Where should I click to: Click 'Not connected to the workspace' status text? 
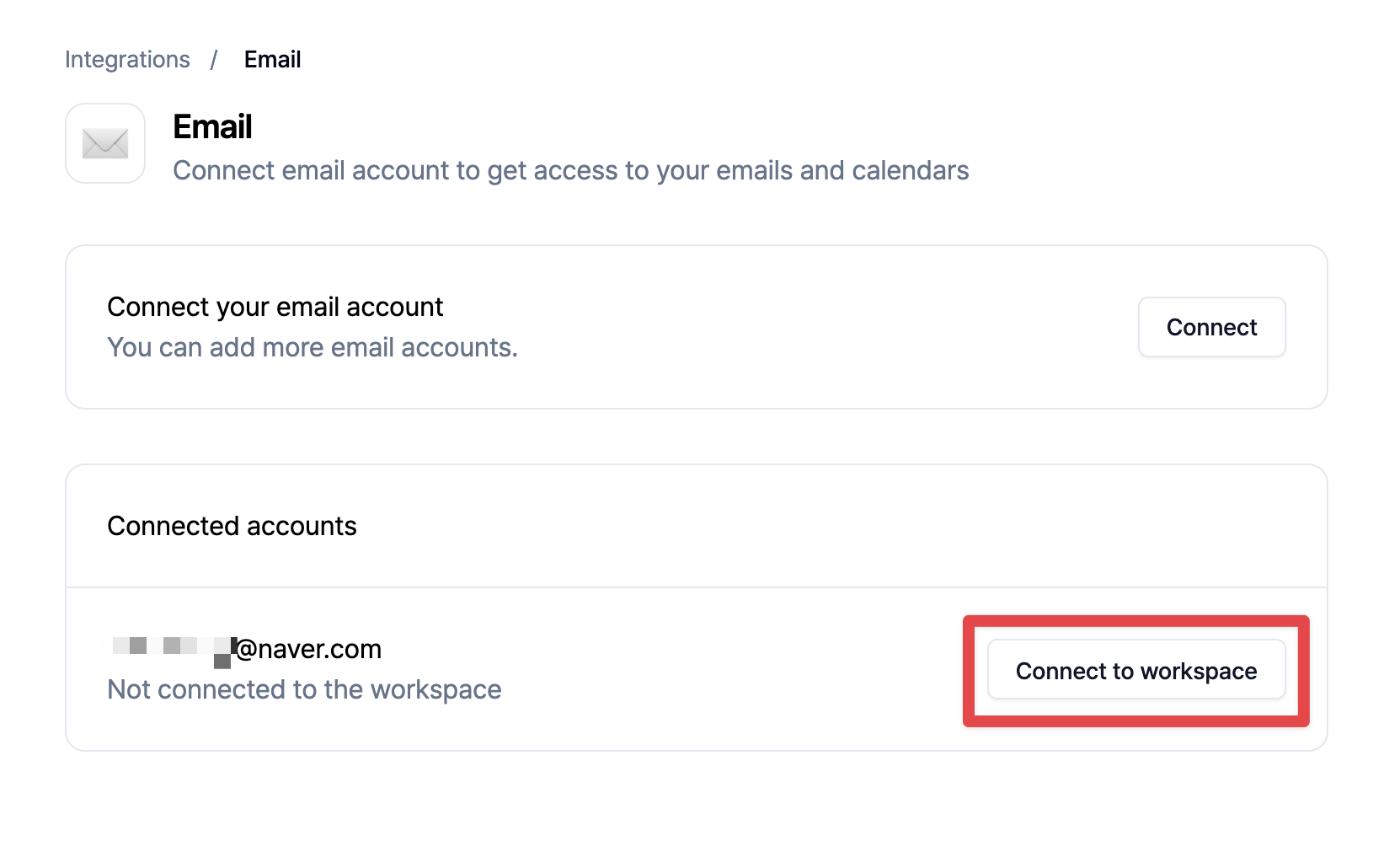304,689
